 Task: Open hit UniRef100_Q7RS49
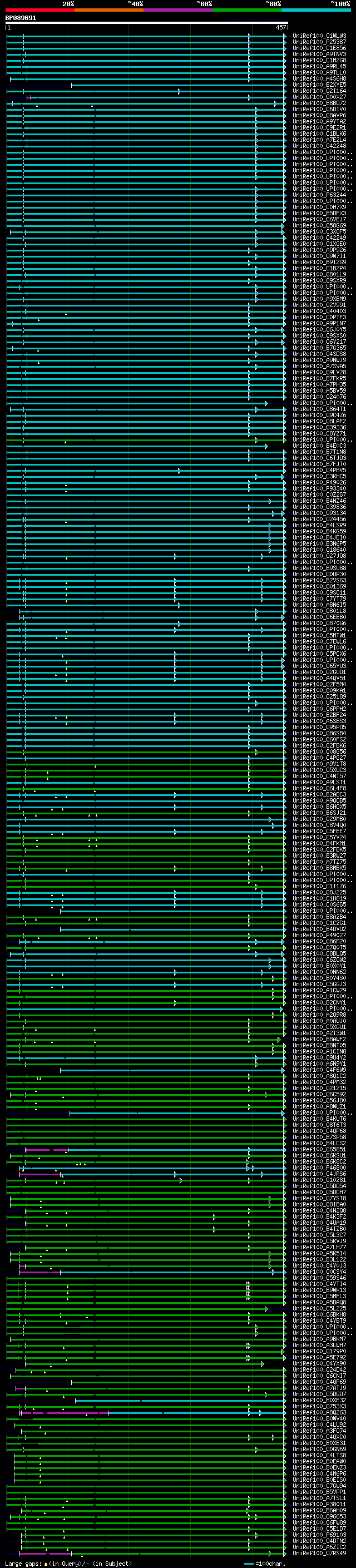[x=319, y=1553]
